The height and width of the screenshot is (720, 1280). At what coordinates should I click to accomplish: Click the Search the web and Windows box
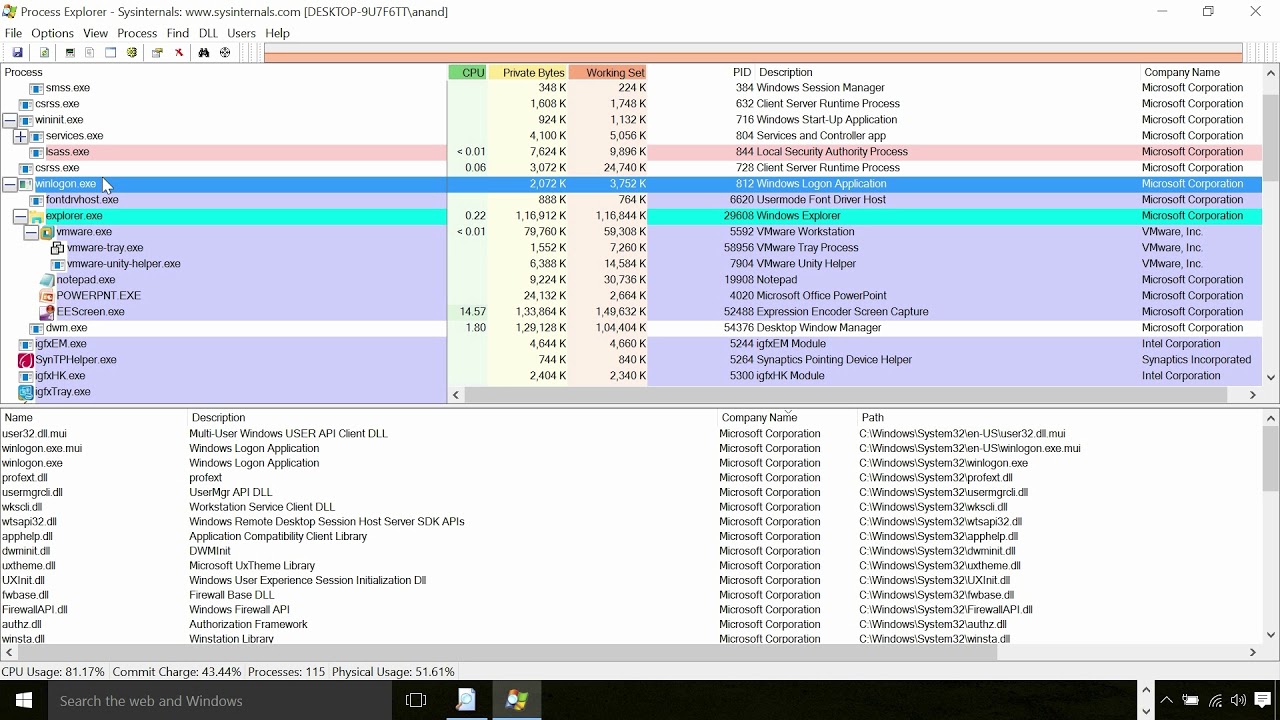click(x=220, y=701)
